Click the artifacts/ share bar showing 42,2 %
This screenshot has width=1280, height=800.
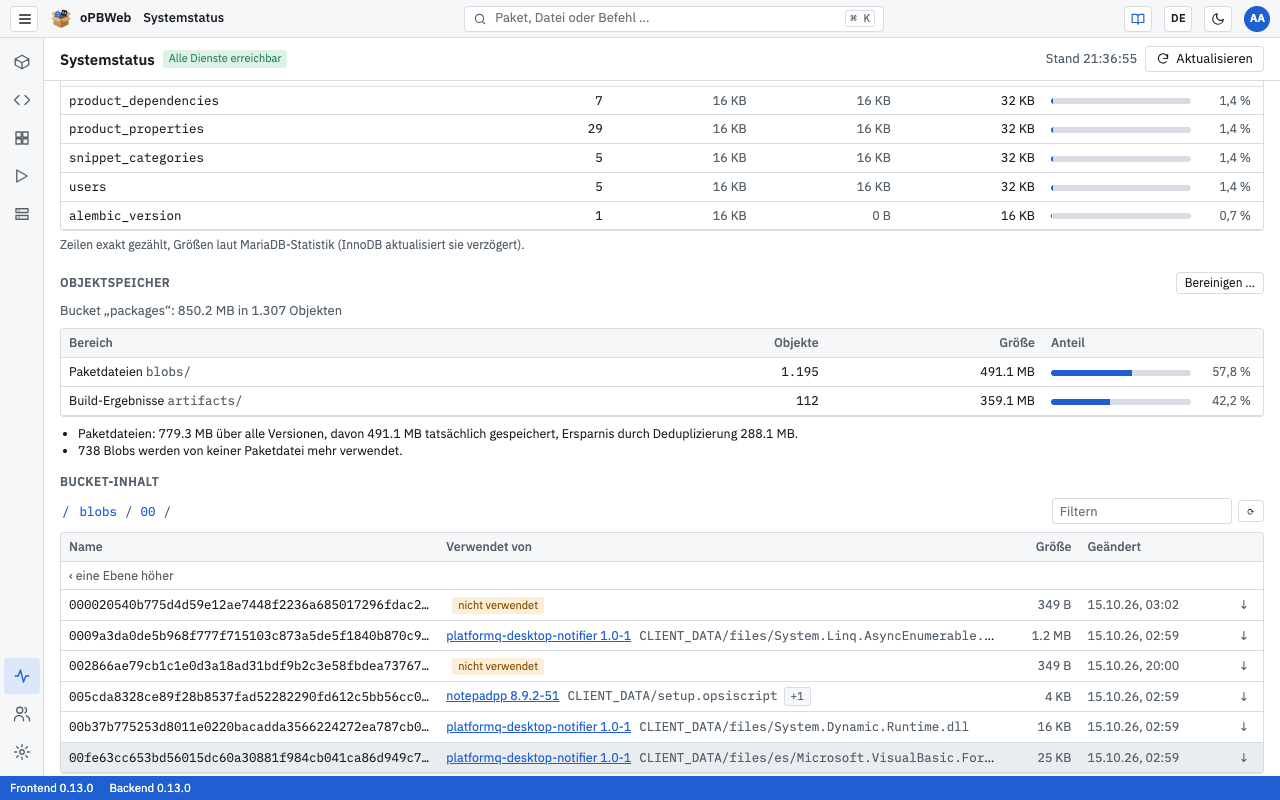click(x=1121, y=401)
